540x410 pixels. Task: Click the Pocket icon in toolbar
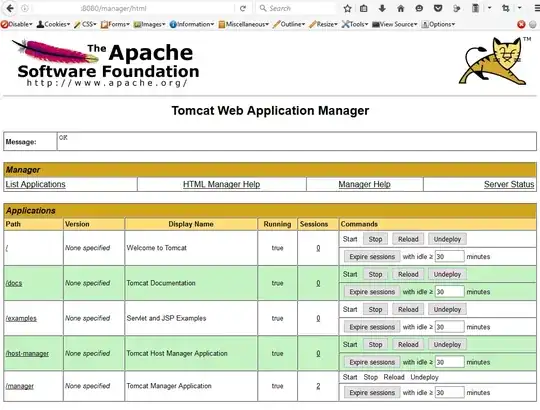click(438, 8)
